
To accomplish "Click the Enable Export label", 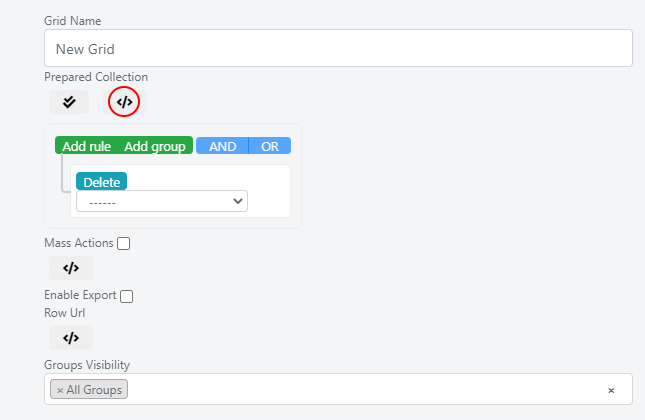I will tap(80, 295).
